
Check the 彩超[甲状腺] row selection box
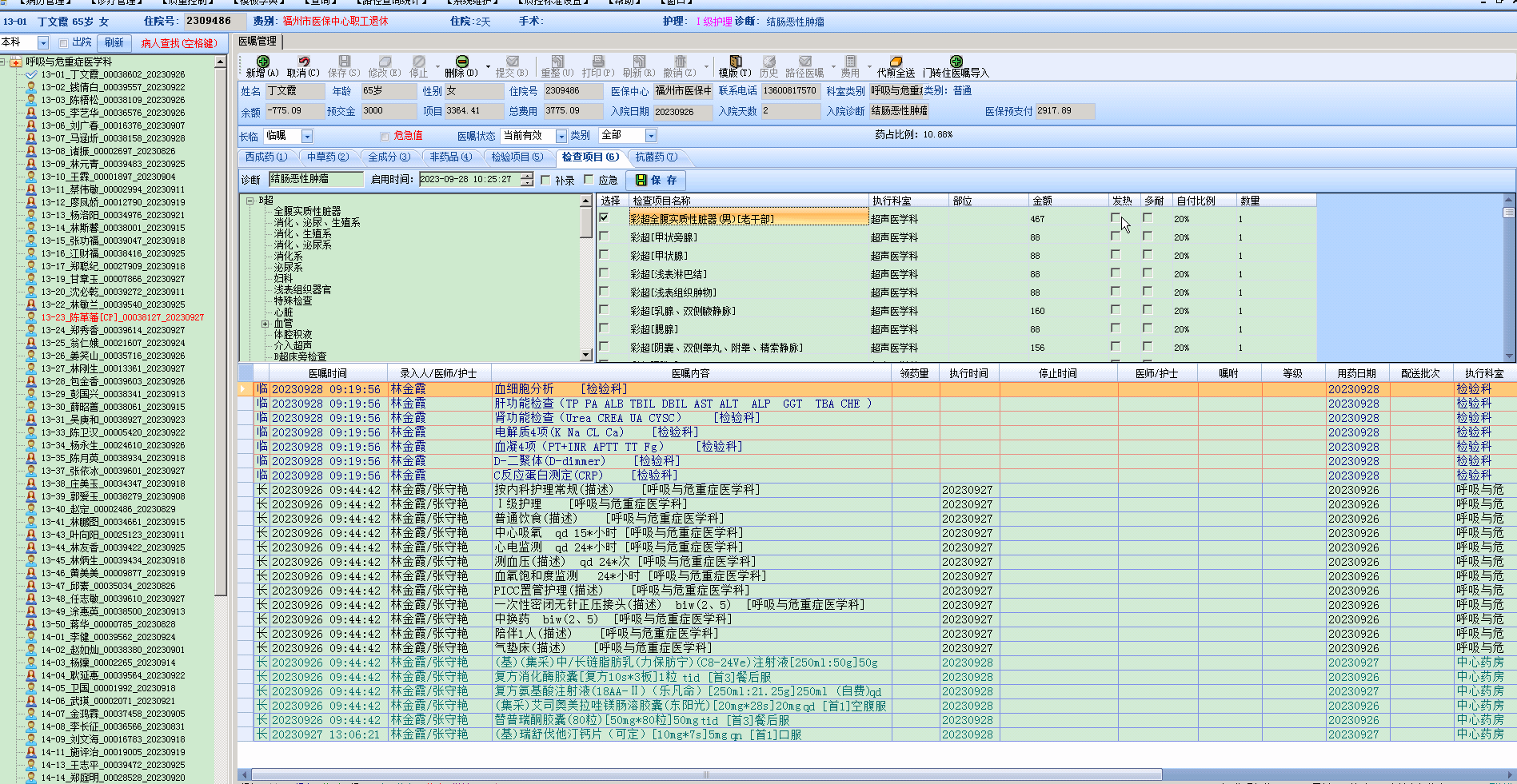[x=605, y=255]
